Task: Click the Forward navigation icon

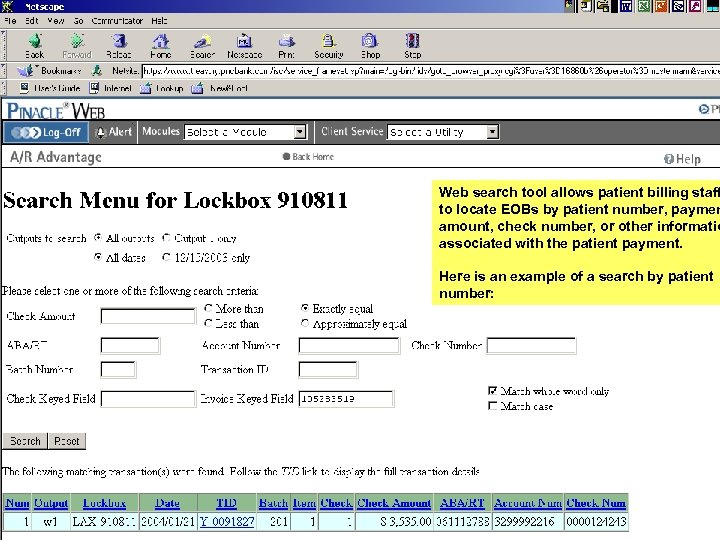Action: pos(77,41)
